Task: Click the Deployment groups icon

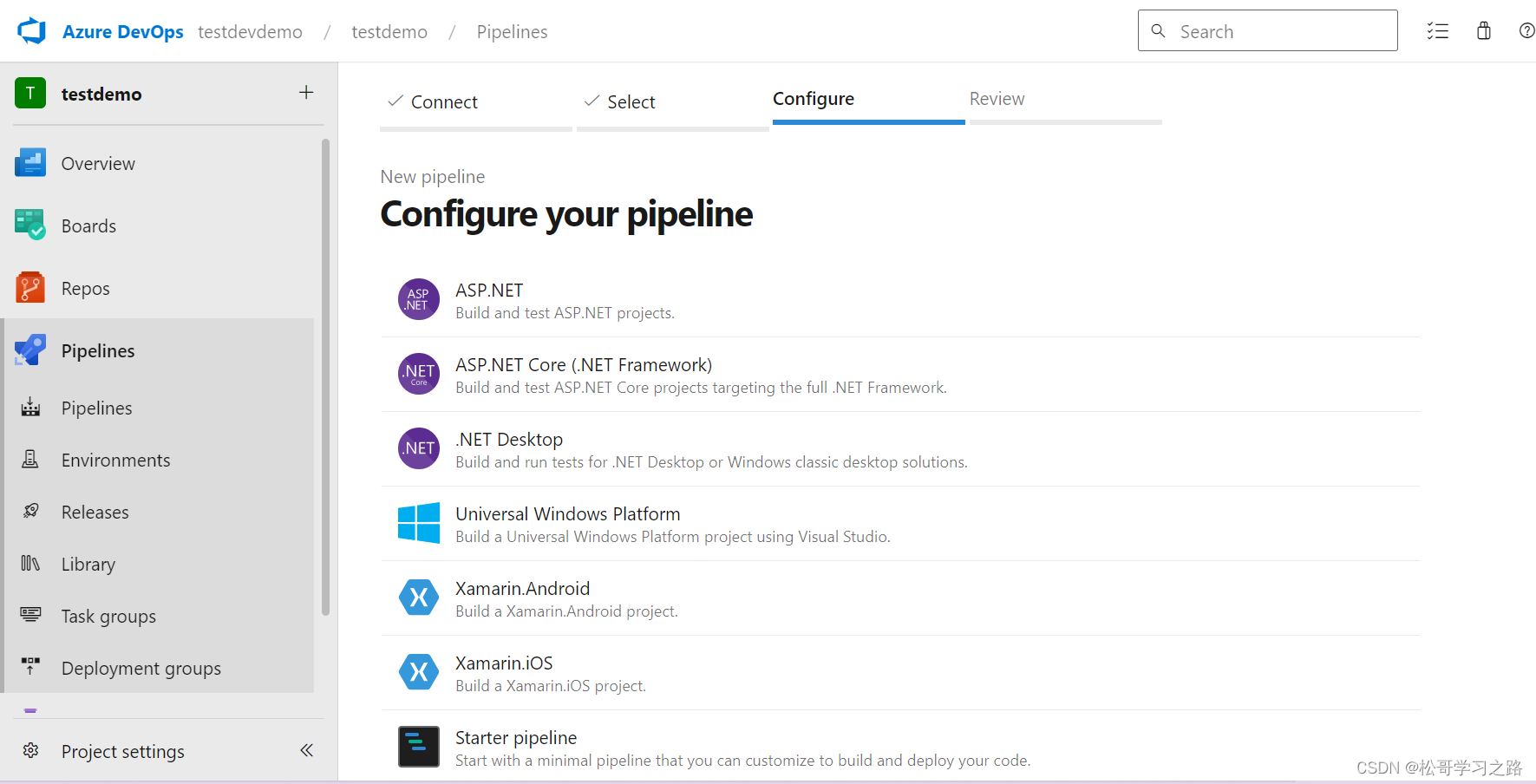Action: pyautogui.click(x=30, y=666)
